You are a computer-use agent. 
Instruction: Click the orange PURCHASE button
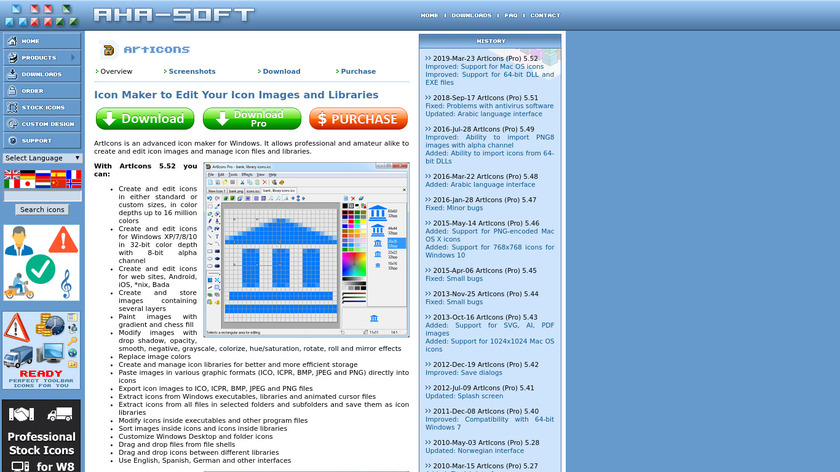358,118
